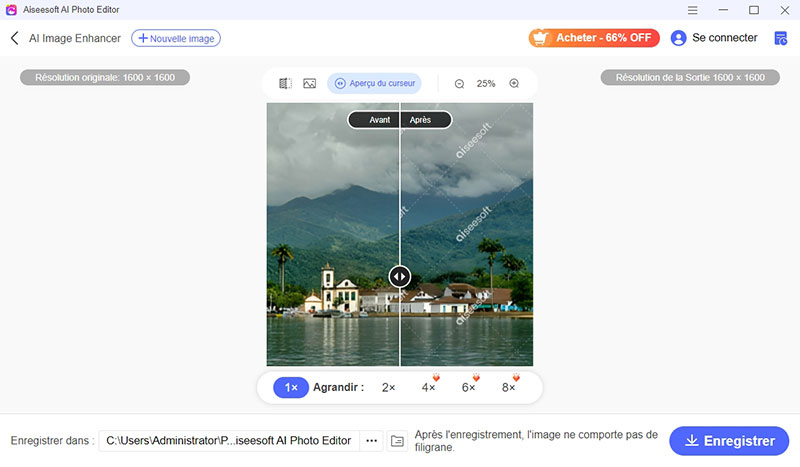Image resolution: width=800 pixels, height=467 pixels.
Task: Select the 2× enlargement option
Action: pyautogui.click(x=388, y=387)
